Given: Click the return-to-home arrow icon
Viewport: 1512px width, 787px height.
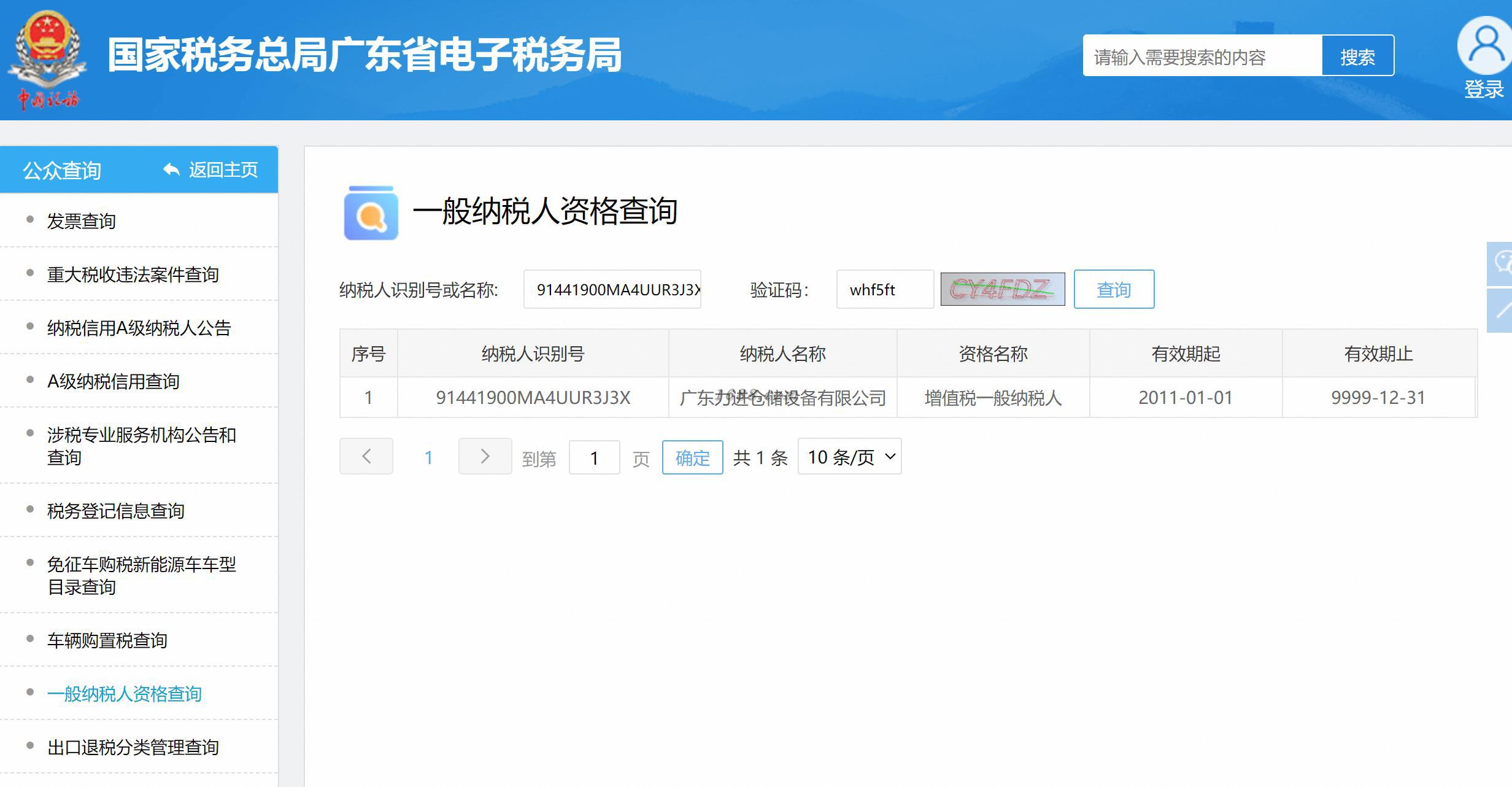Looking at the screenshot, I should pyautogui.click(x=171, y=169).
